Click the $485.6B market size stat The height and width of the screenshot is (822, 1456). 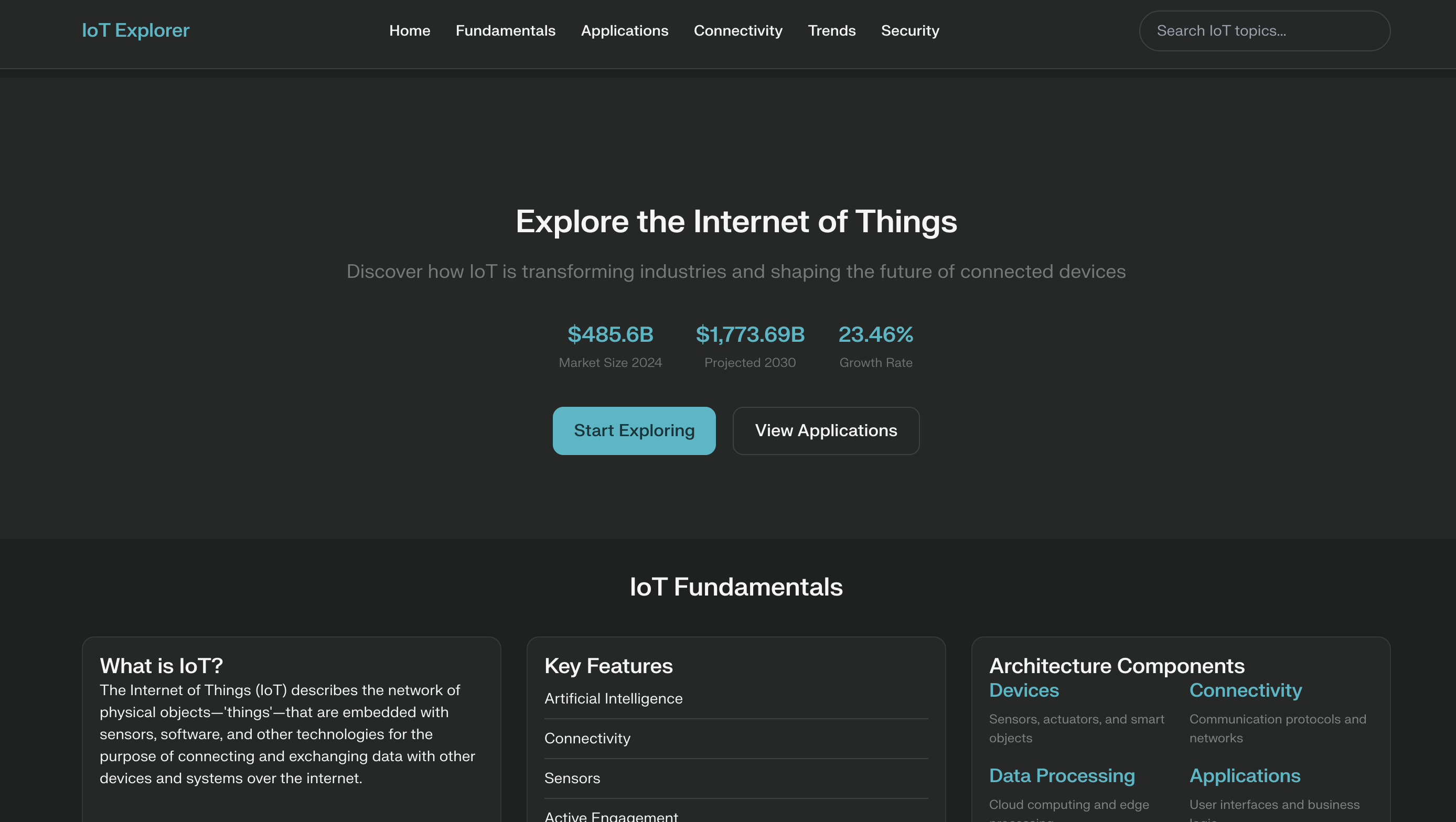click(x=610, y=334)
